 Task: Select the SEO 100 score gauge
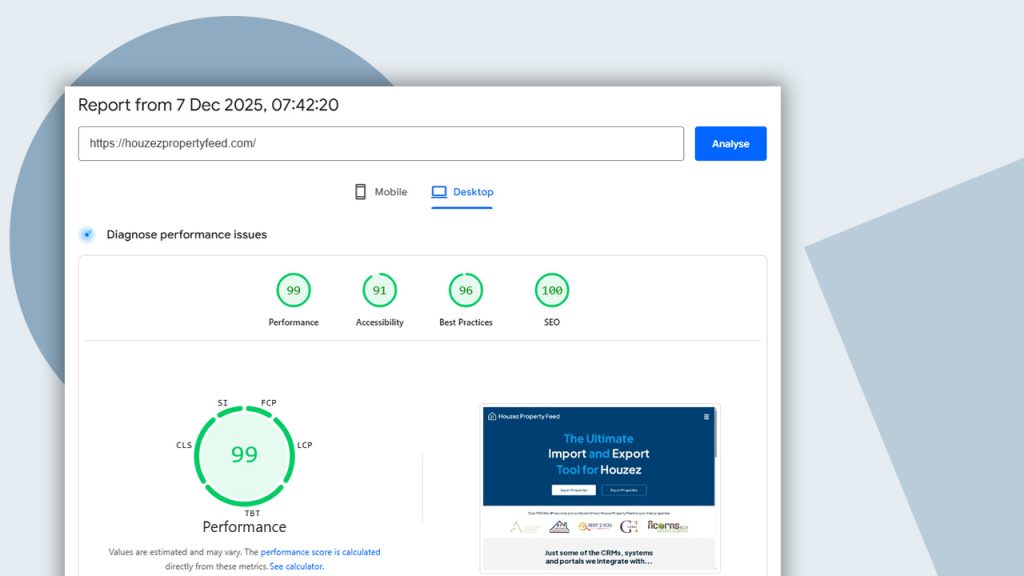click(551, 291)
